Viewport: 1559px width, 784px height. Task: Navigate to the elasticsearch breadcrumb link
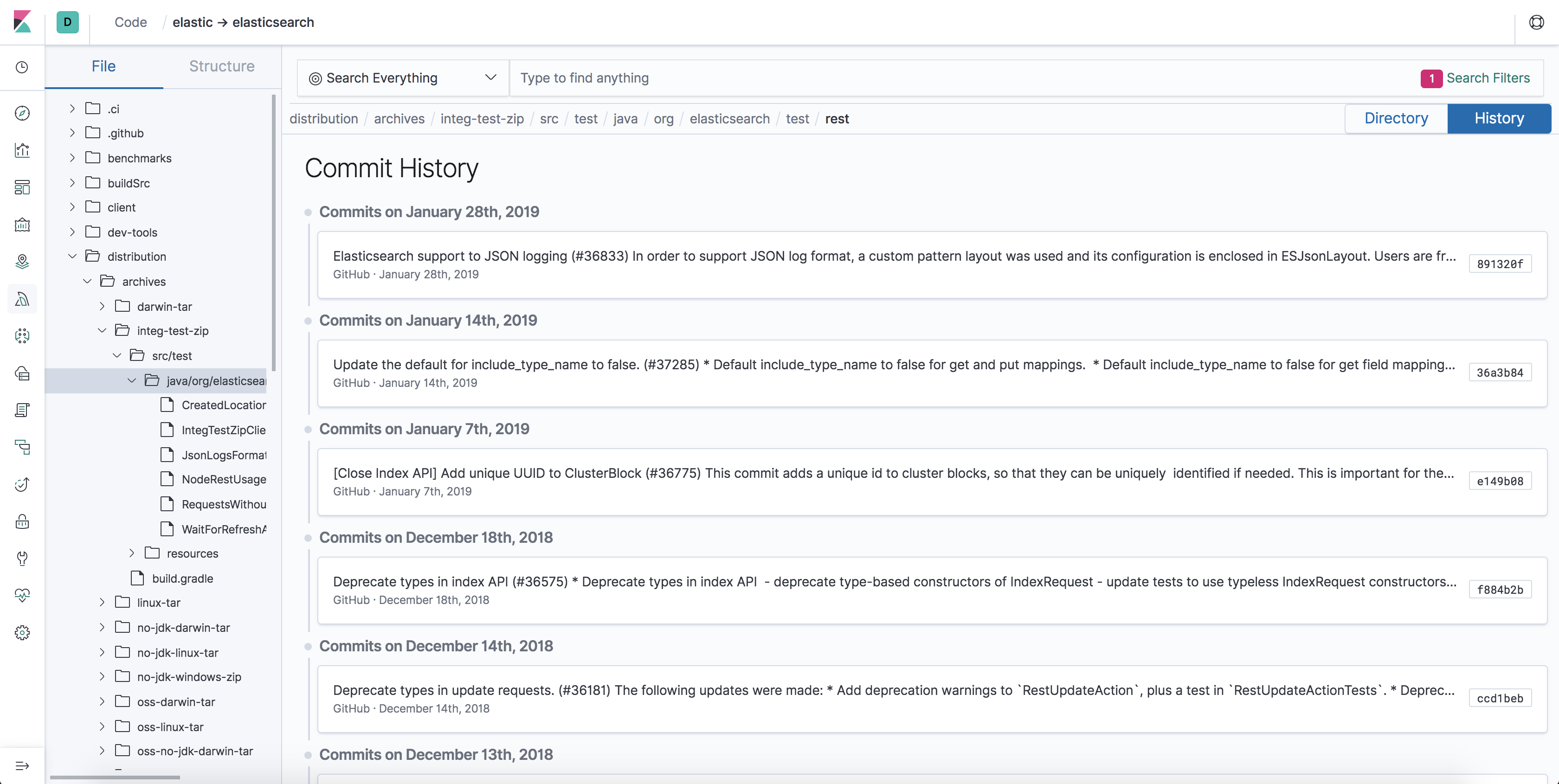[x=729, y=119]
